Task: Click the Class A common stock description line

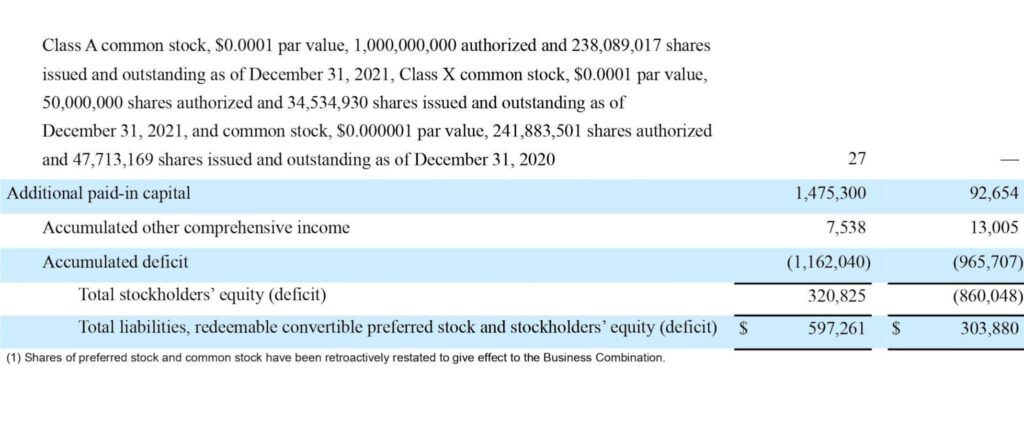Action: click(x=376, y=46)
